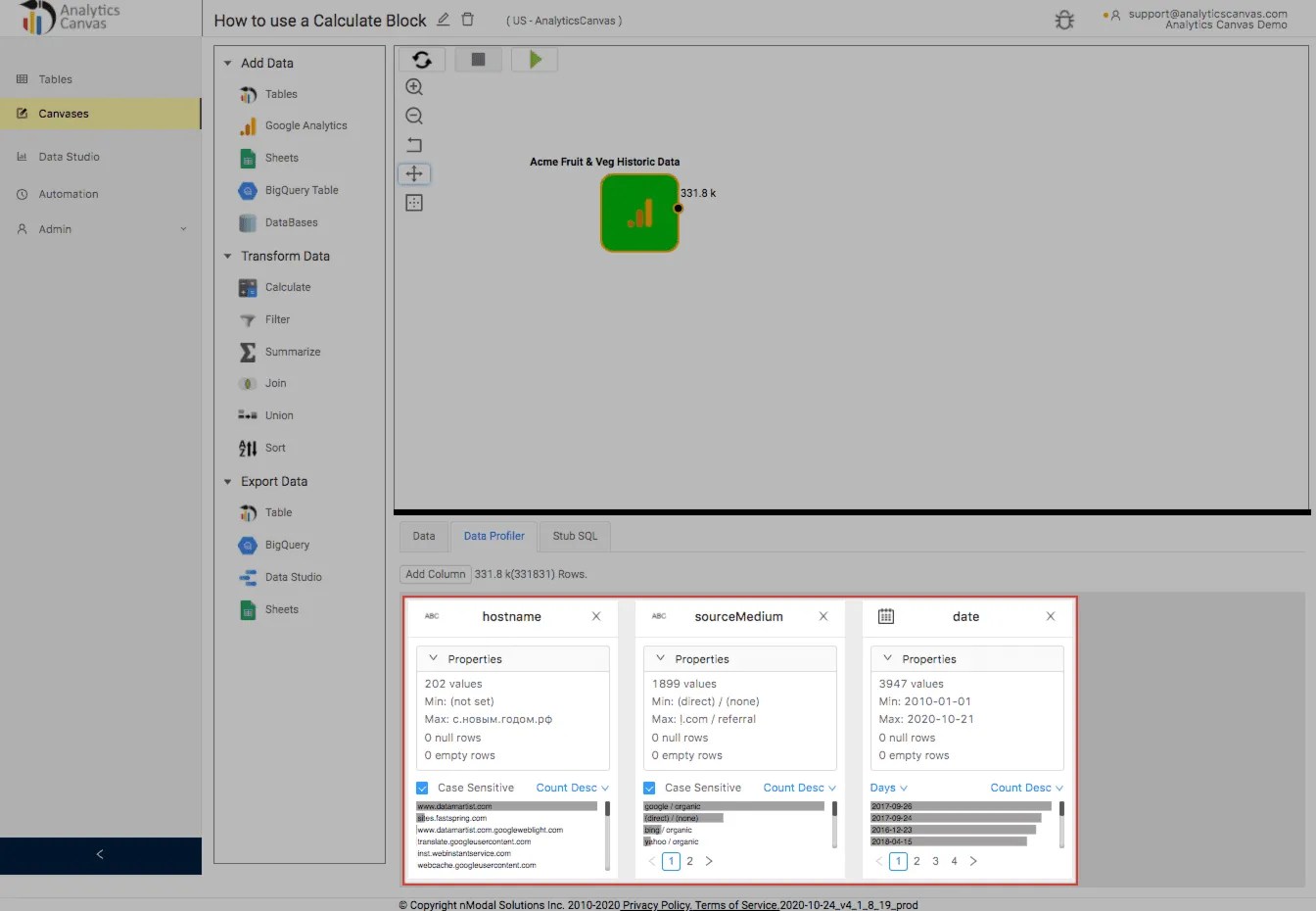The width and height of the screenshot is (1316, 911).
Task: Add an export Table block
Action: click(x=265, y=512)
